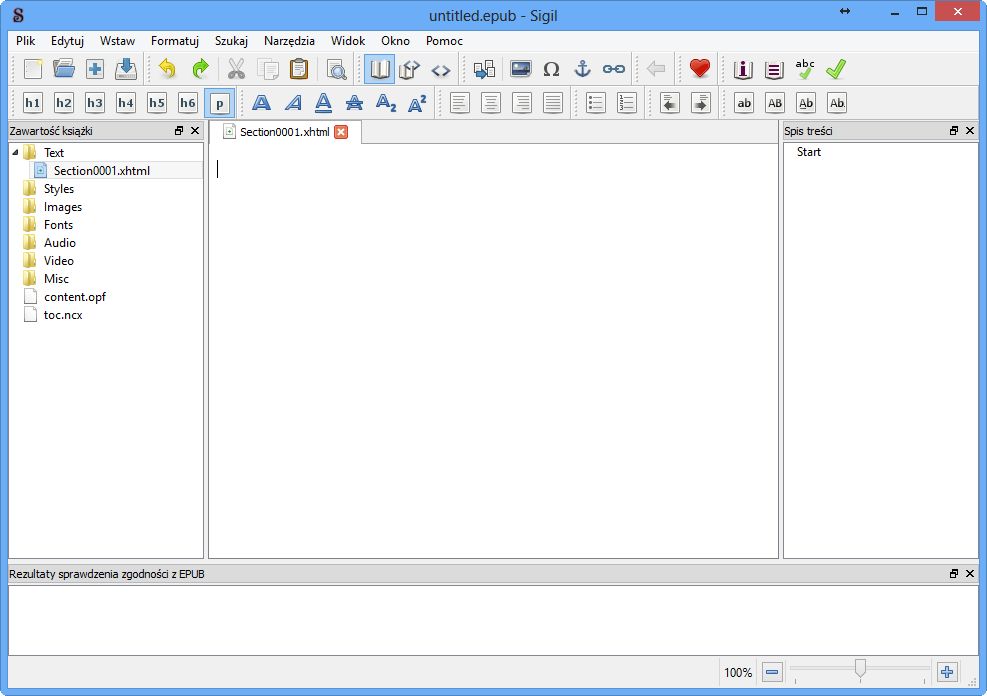This screenshot has width=987, height=696.
Task: Open the Metadata Editor icon
Action: (743, 69)
